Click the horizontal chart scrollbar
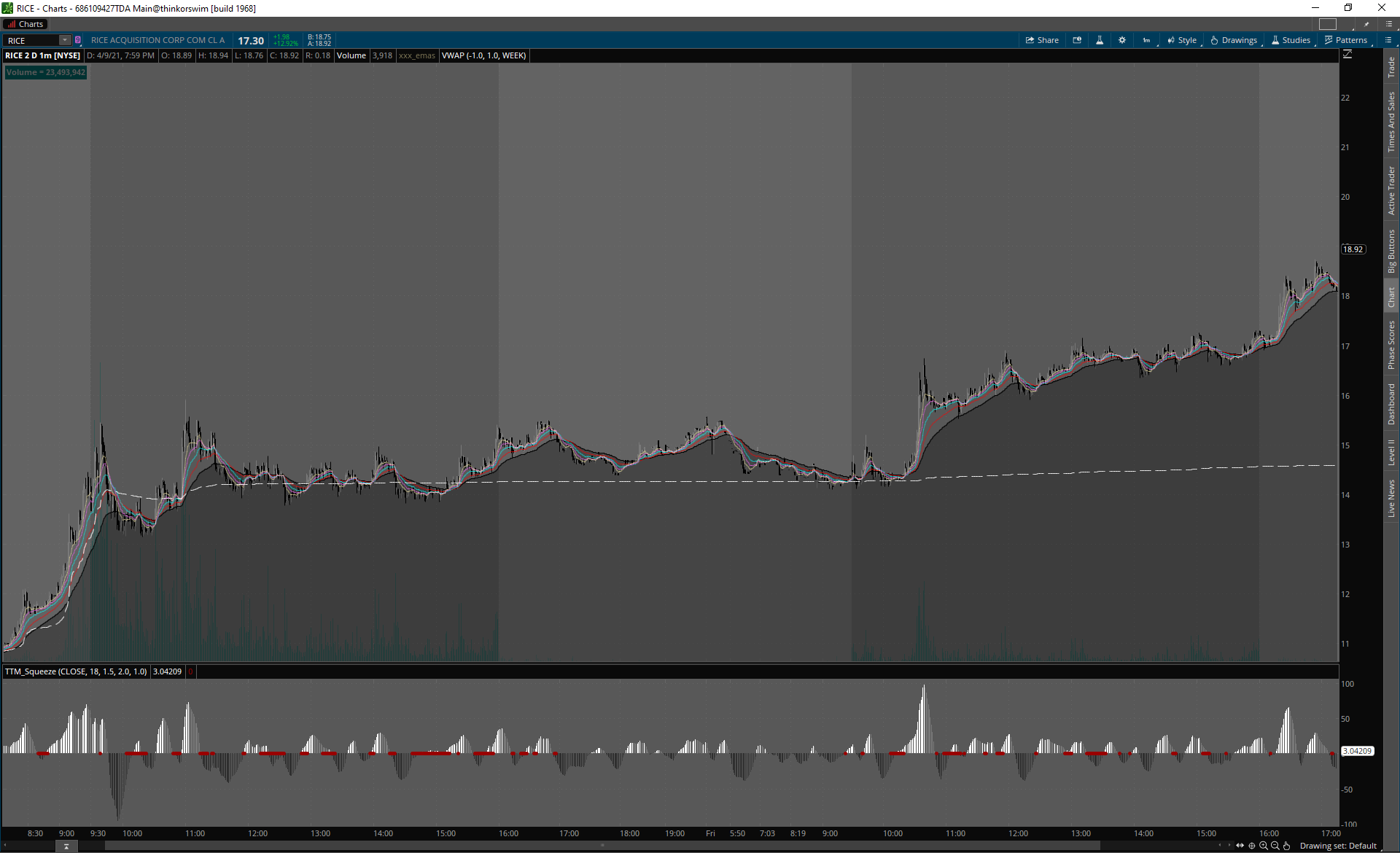Viewport: 1400px width, 853px height. coord(602,846)
